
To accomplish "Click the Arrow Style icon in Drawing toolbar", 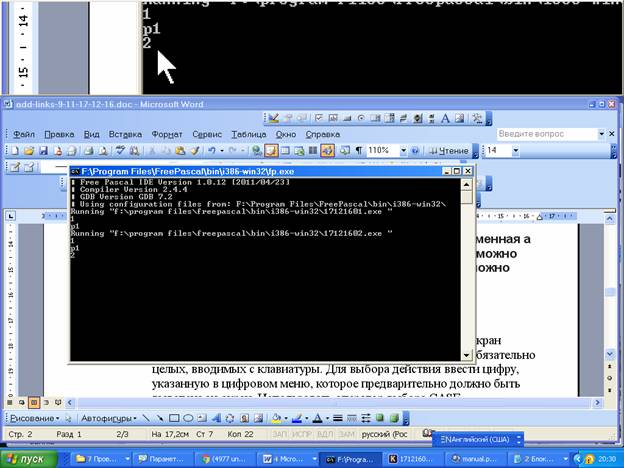I will point(366,418).
